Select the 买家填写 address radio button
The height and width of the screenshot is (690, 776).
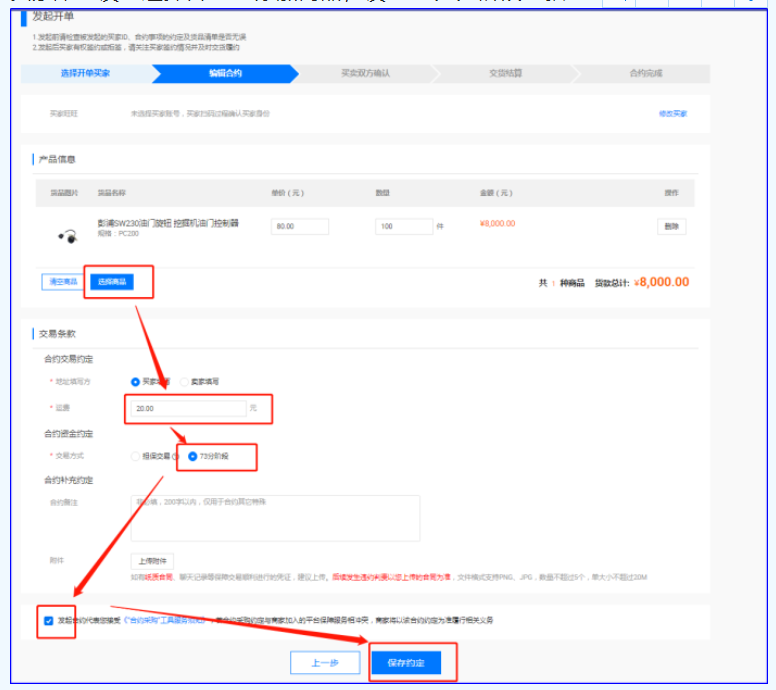[x=137, y=381]
